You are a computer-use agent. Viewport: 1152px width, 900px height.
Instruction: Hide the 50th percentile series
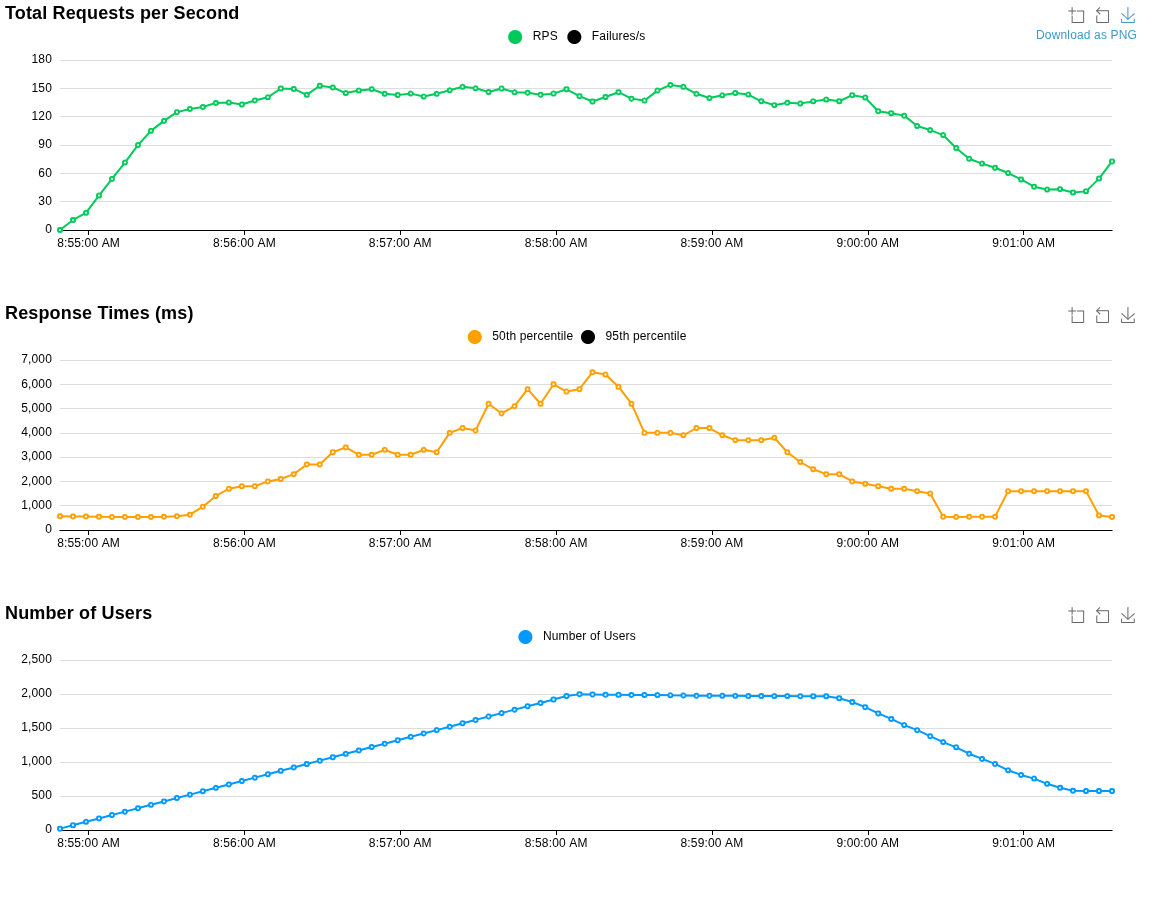(531, 336)
